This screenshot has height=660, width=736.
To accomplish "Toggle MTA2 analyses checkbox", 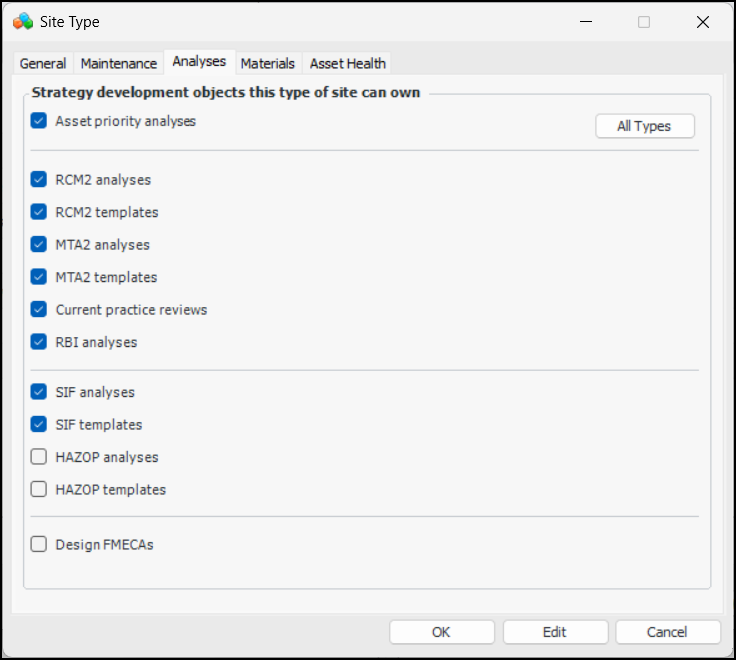I will 39,245.
